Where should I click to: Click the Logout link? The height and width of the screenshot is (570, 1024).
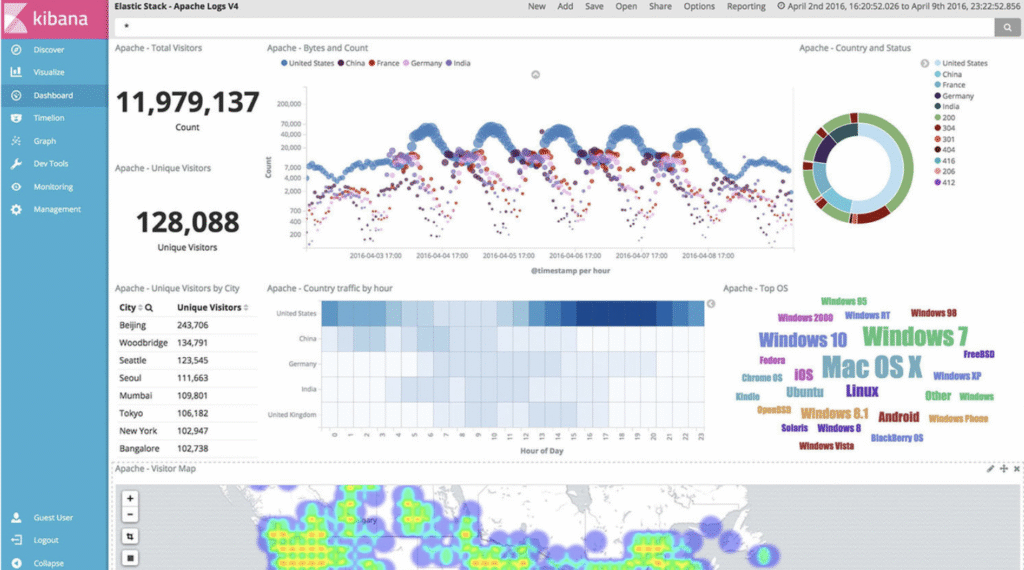46,540
